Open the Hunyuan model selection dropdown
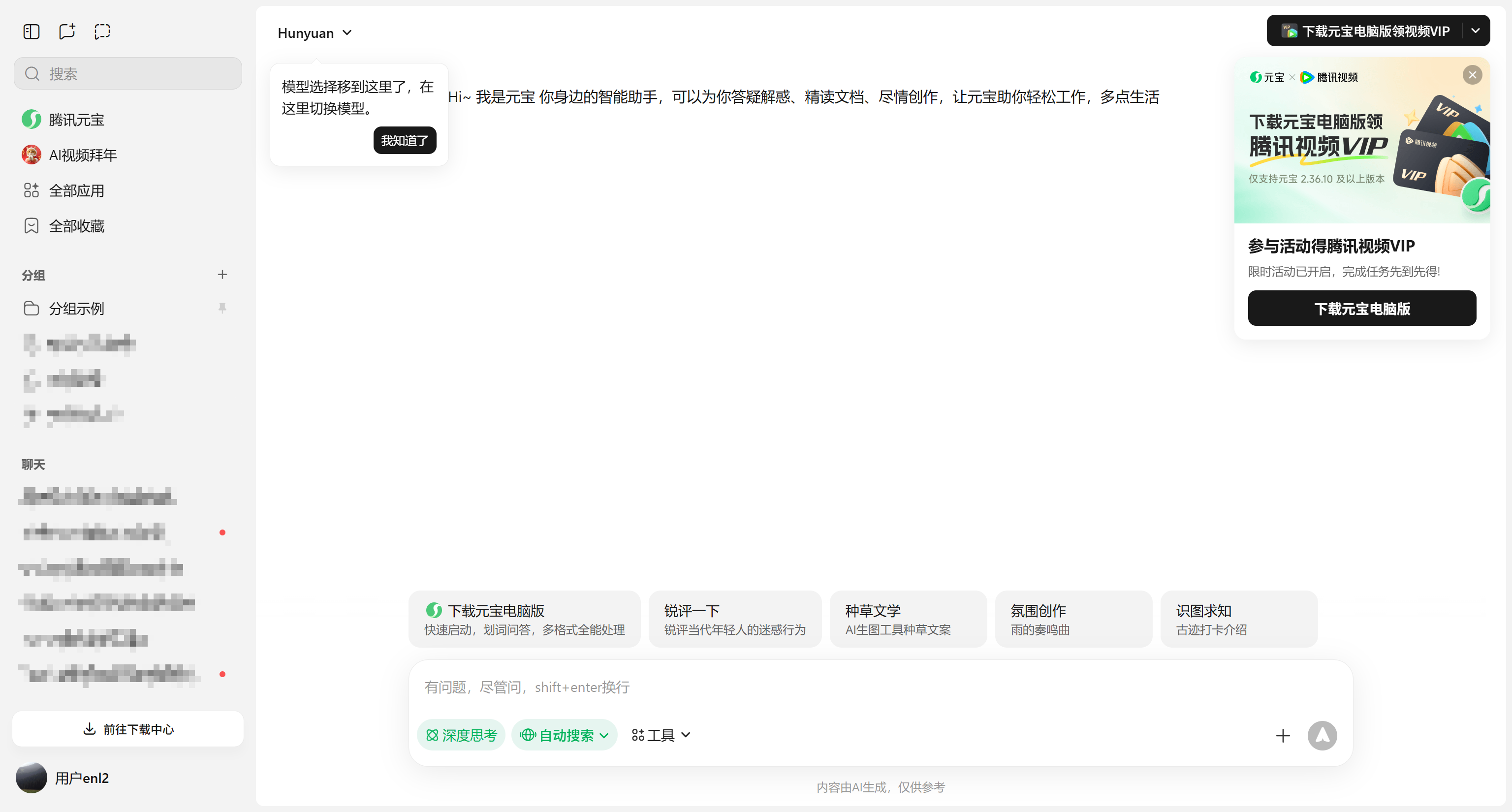Image resolution: width=1512 pixels, height=812 pixels. tap(315, 33)
